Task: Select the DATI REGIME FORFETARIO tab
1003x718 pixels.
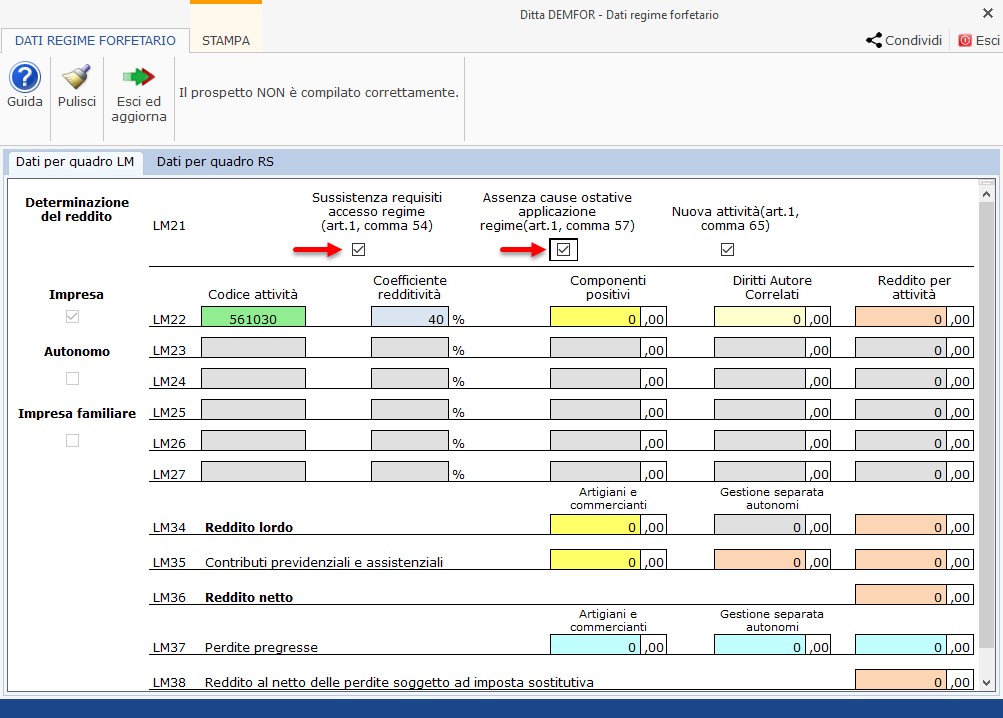Action: click(95, 41)
